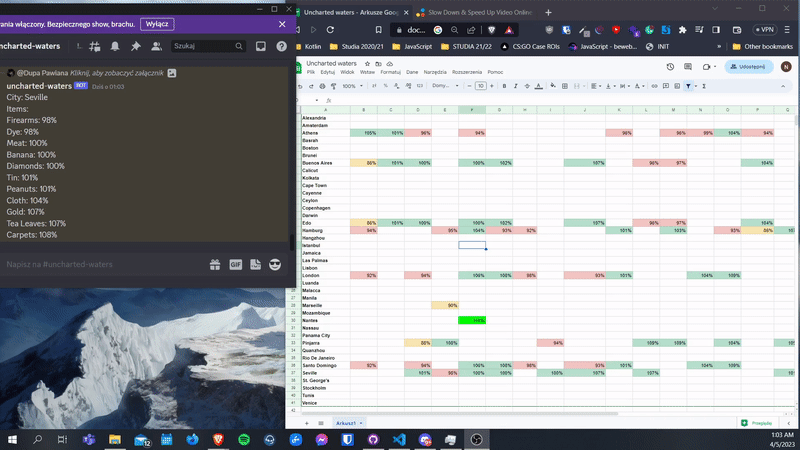Toggle Discord member list
Screen dimensions: 800x450
(x=157, y=46)
